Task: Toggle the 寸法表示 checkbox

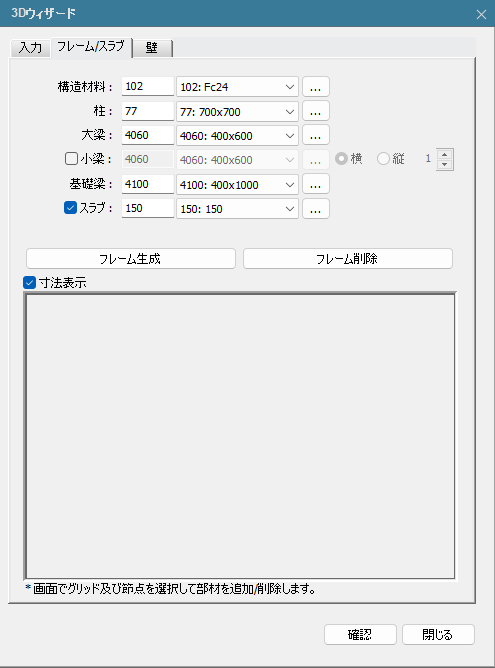Action: point(29,282)
